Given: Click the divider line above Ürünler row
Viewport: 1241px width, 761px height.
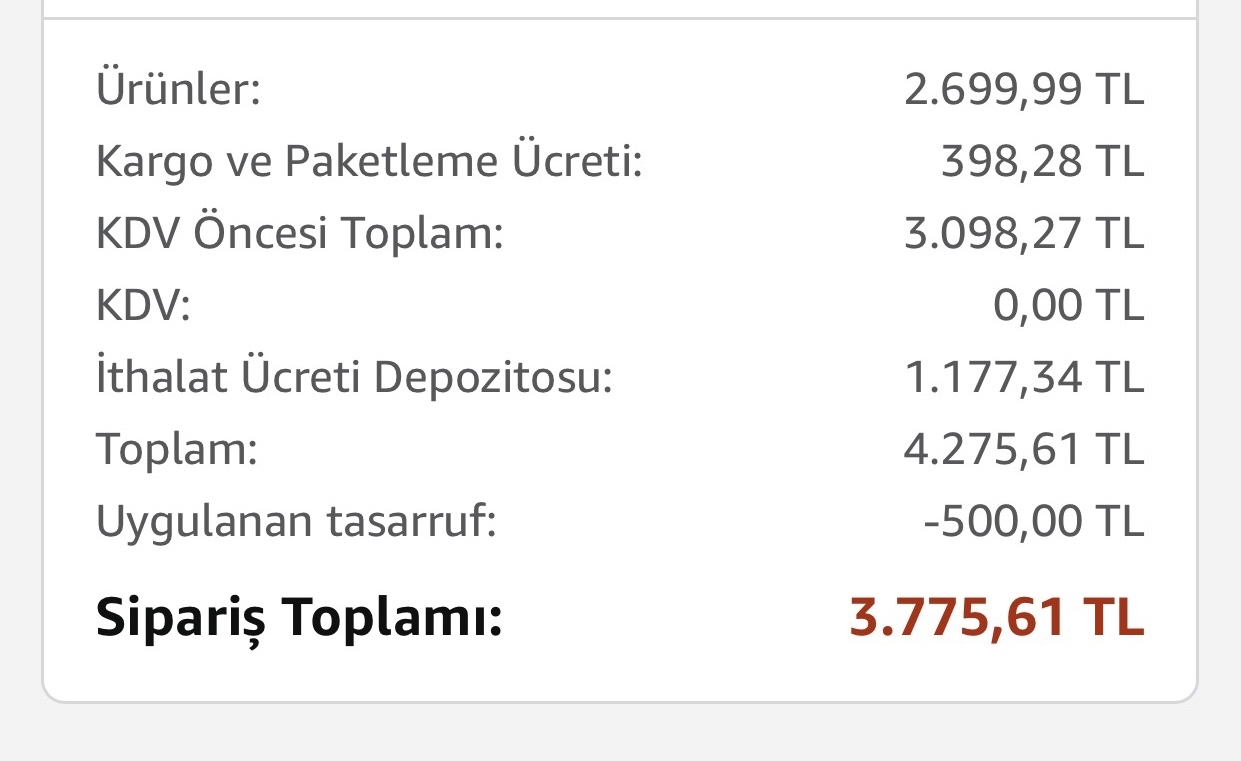Looking at the screenshot, I should pyautogui.click(x=620, y=17).
